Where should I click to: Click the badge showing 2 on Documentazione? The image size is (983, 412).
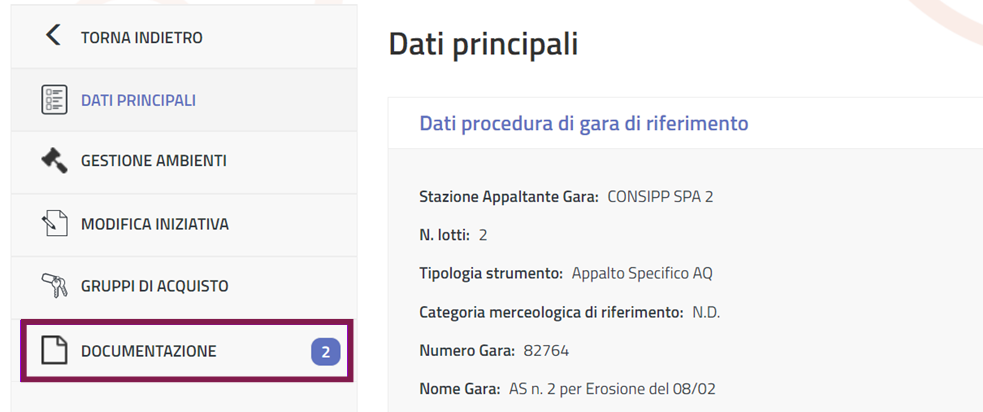click(x=326, y=351)
